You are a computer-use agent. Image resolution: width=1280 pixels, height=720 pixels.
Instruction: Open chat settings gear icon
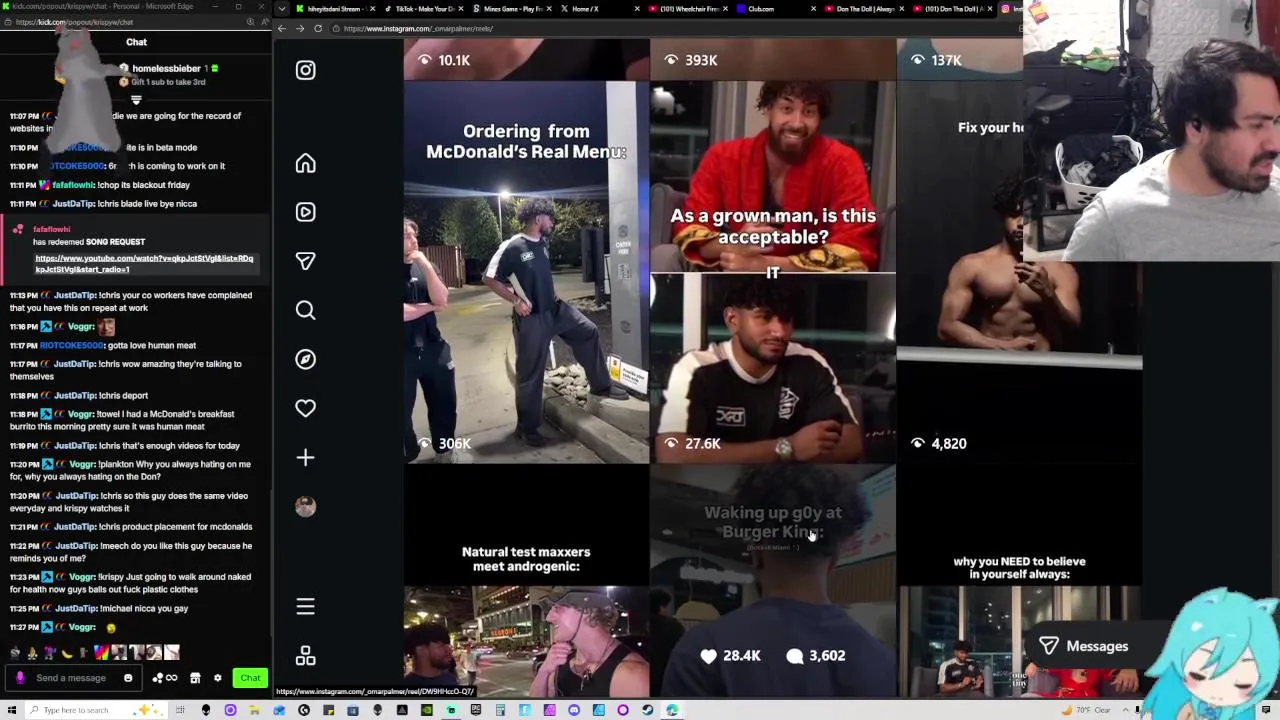tap(217, 678)
